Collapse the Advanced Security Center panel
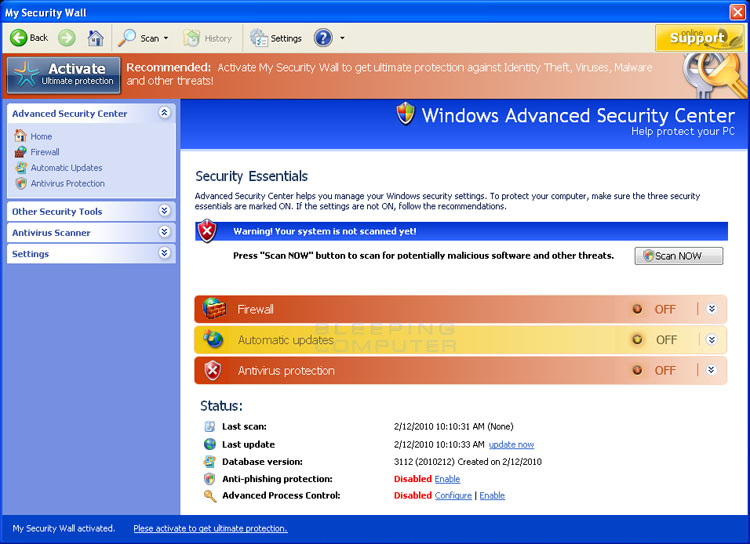Image resolution: width=750 pixels, height=544 pixels. coord(164,113)
